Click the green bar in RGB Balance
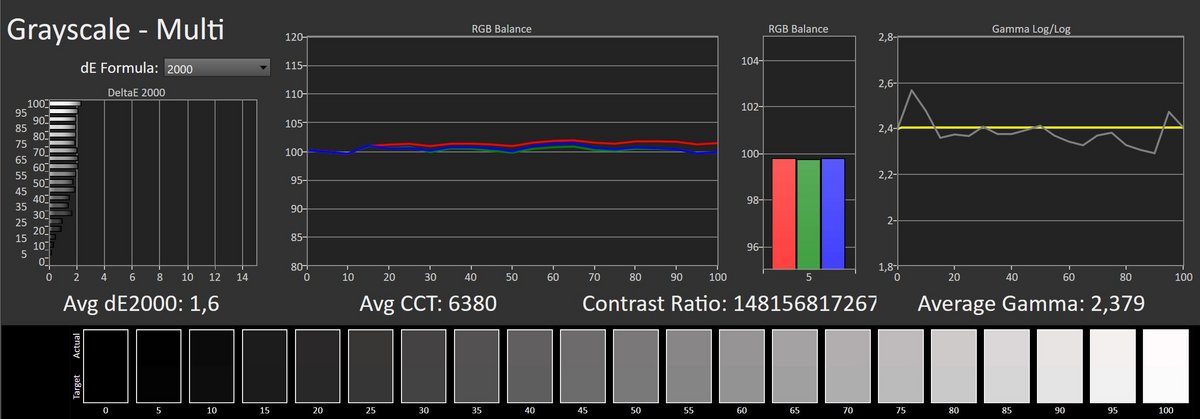1200x419 pixels. coord(809,213)
